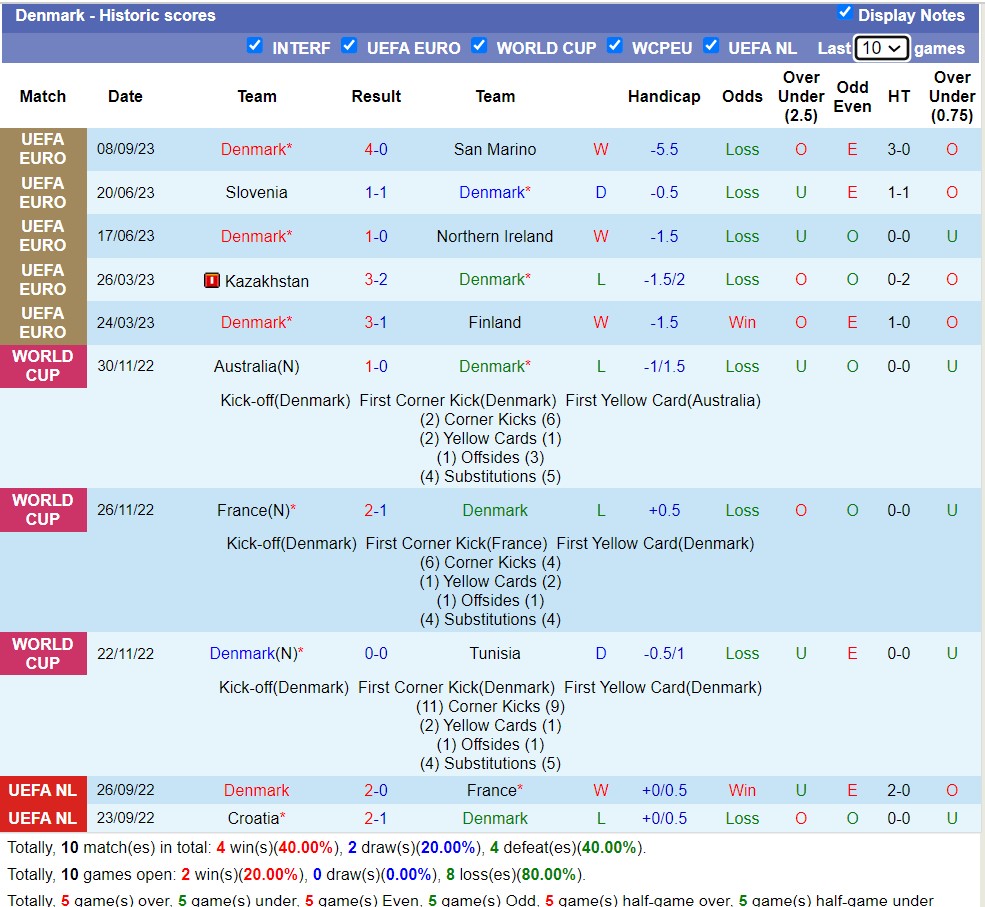Click the 4-0 result against San Marino
This screenshot has width=985, height=907.
click(376, 150)
